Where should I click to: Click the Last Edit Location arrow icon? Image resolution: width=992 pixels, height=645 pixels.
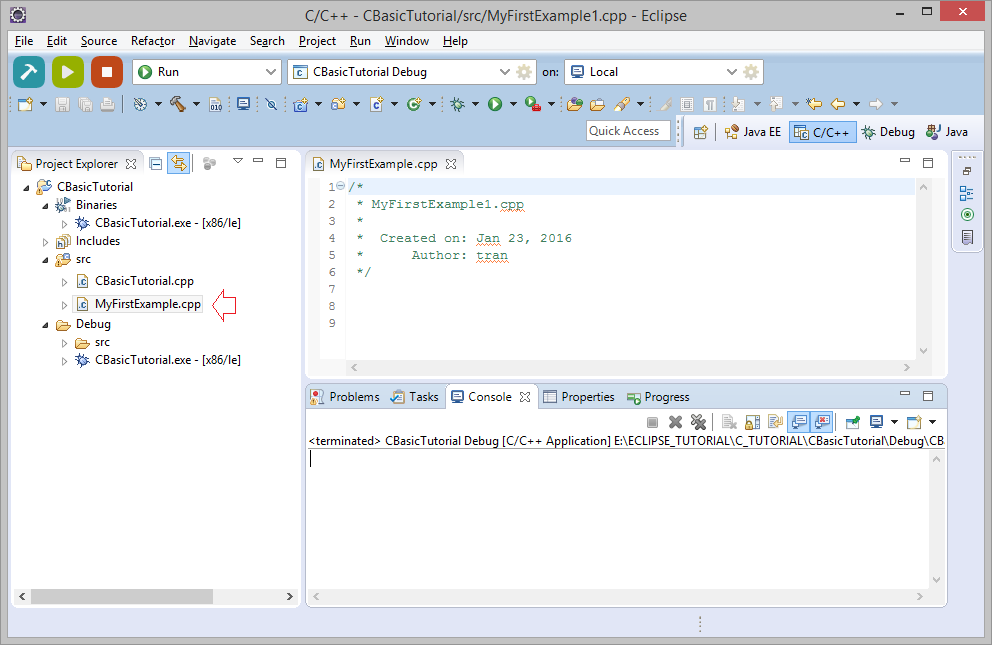pyautogui.click(x=814, y=104)
